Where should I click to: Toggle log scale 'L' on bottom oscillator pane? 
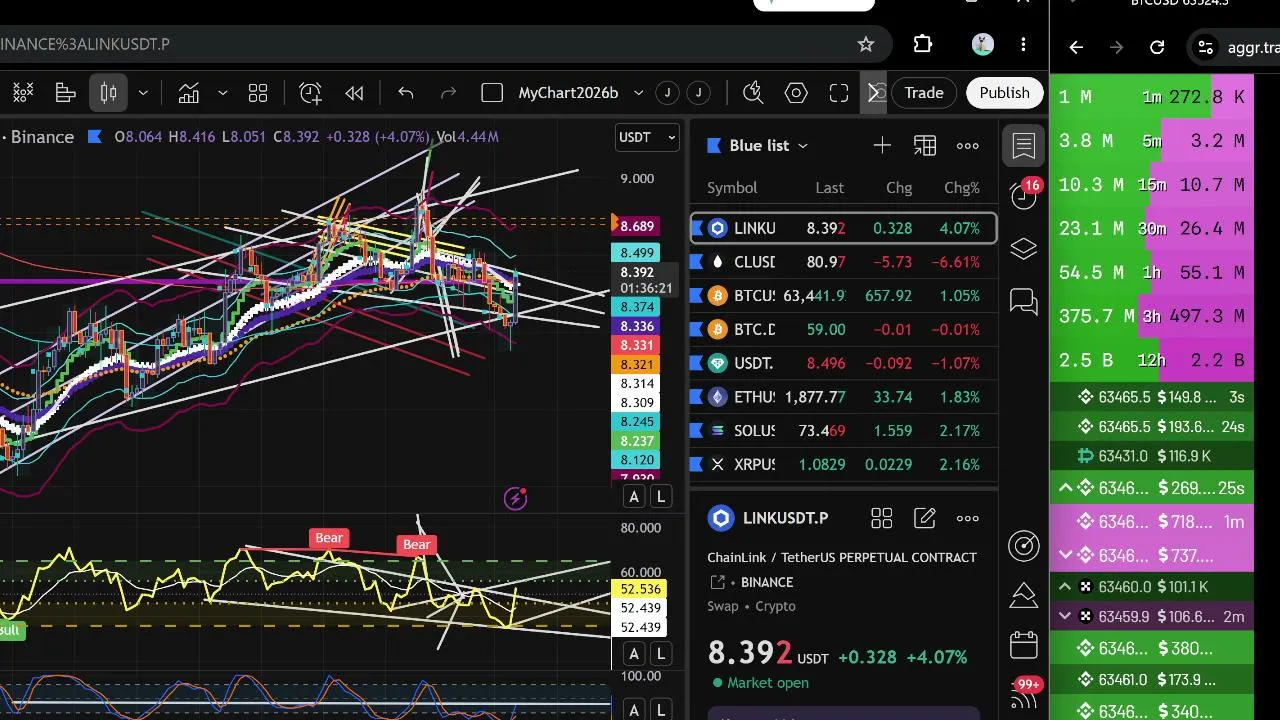[x=661, y=710]
